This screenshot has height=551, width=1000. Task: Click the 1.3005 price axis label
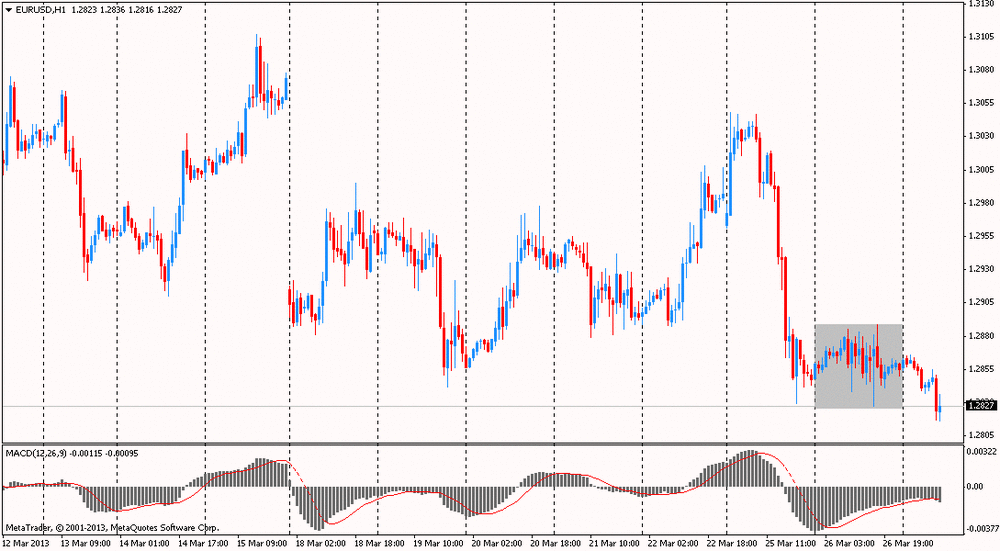981,170
